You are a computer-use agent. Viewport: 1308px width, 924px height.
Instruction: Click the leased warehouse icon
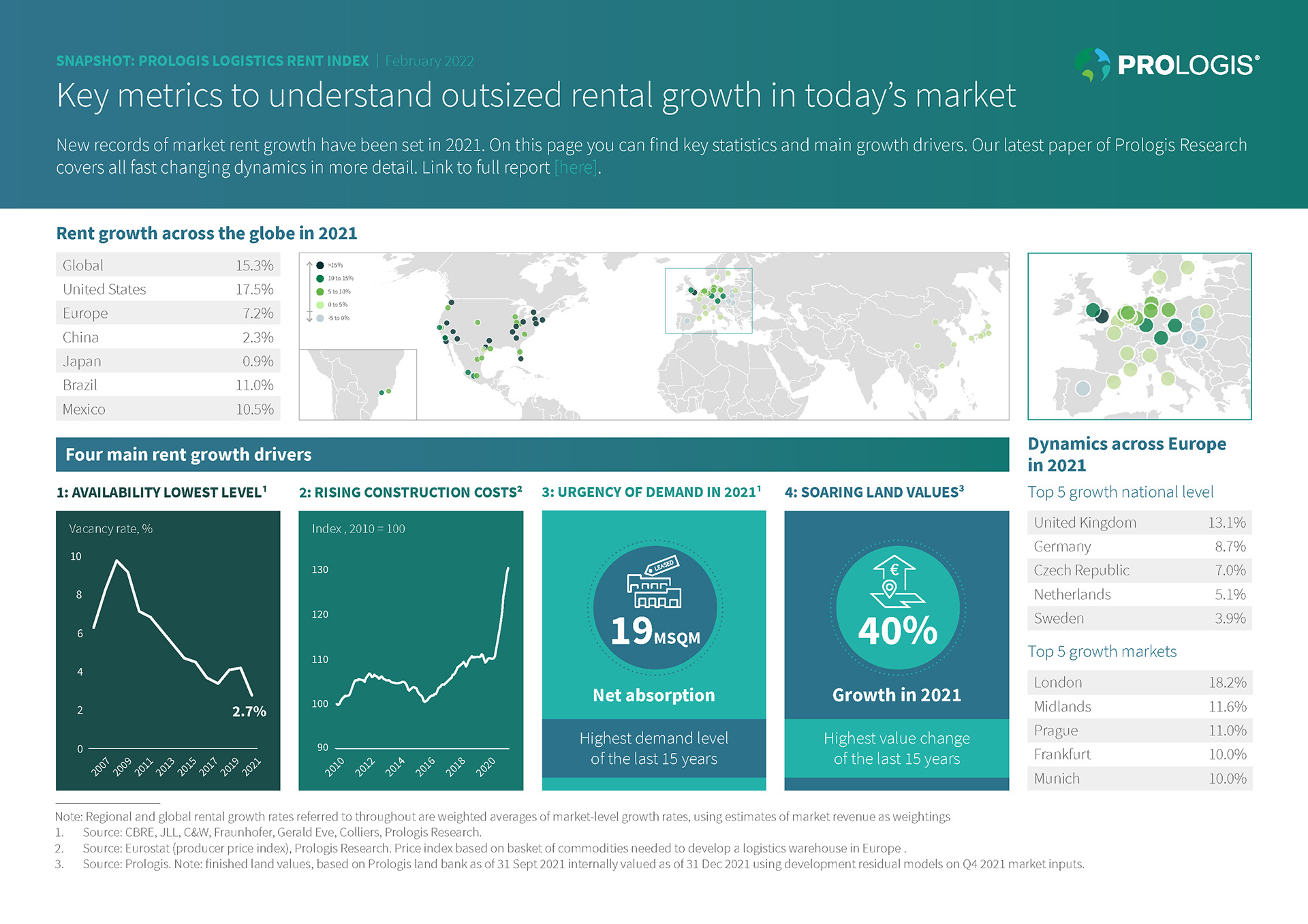[x=654, y=585]
